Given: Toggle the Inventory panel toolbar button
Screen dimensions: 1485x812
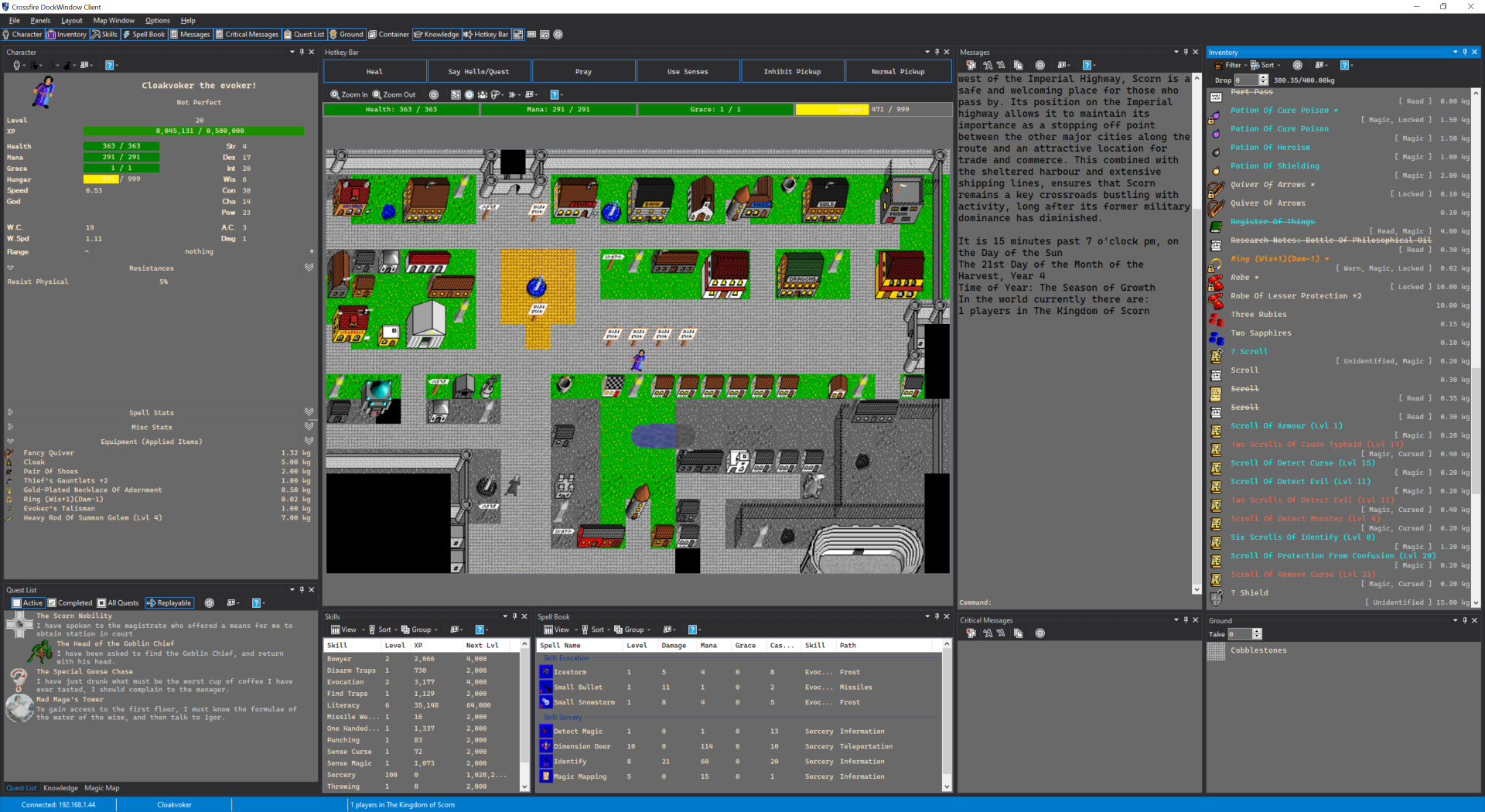Looking at the screenshot, I should (x=67, y=34).
